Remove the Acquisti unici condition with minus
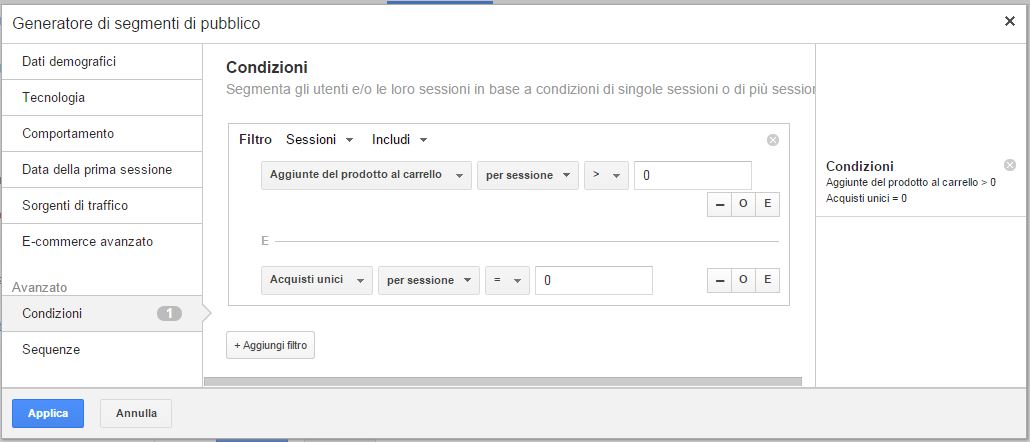 [x=719, y=280]
